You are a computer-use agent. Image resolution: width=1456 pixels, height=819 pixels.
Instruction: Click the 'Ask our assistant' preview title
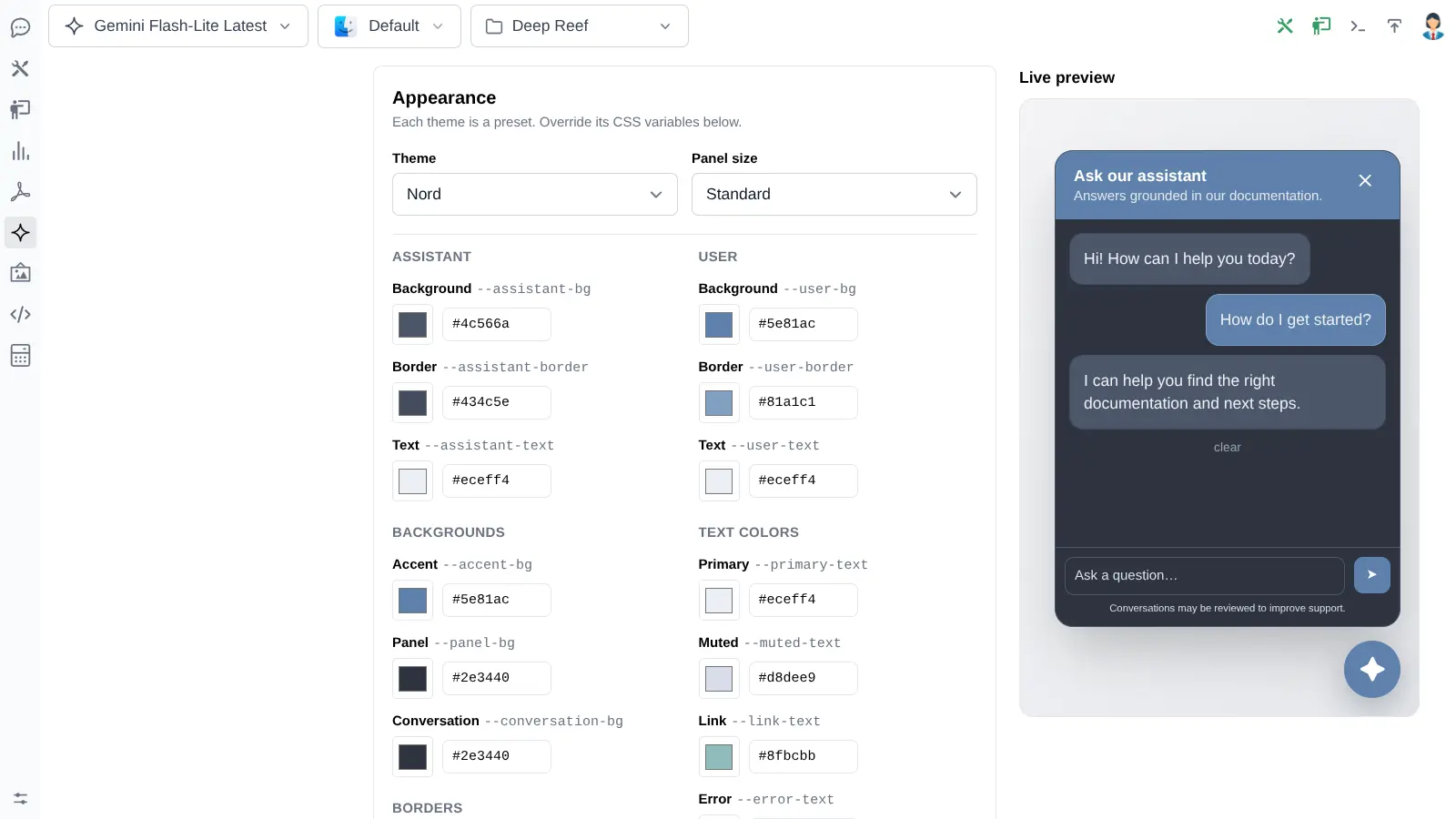1140,176
